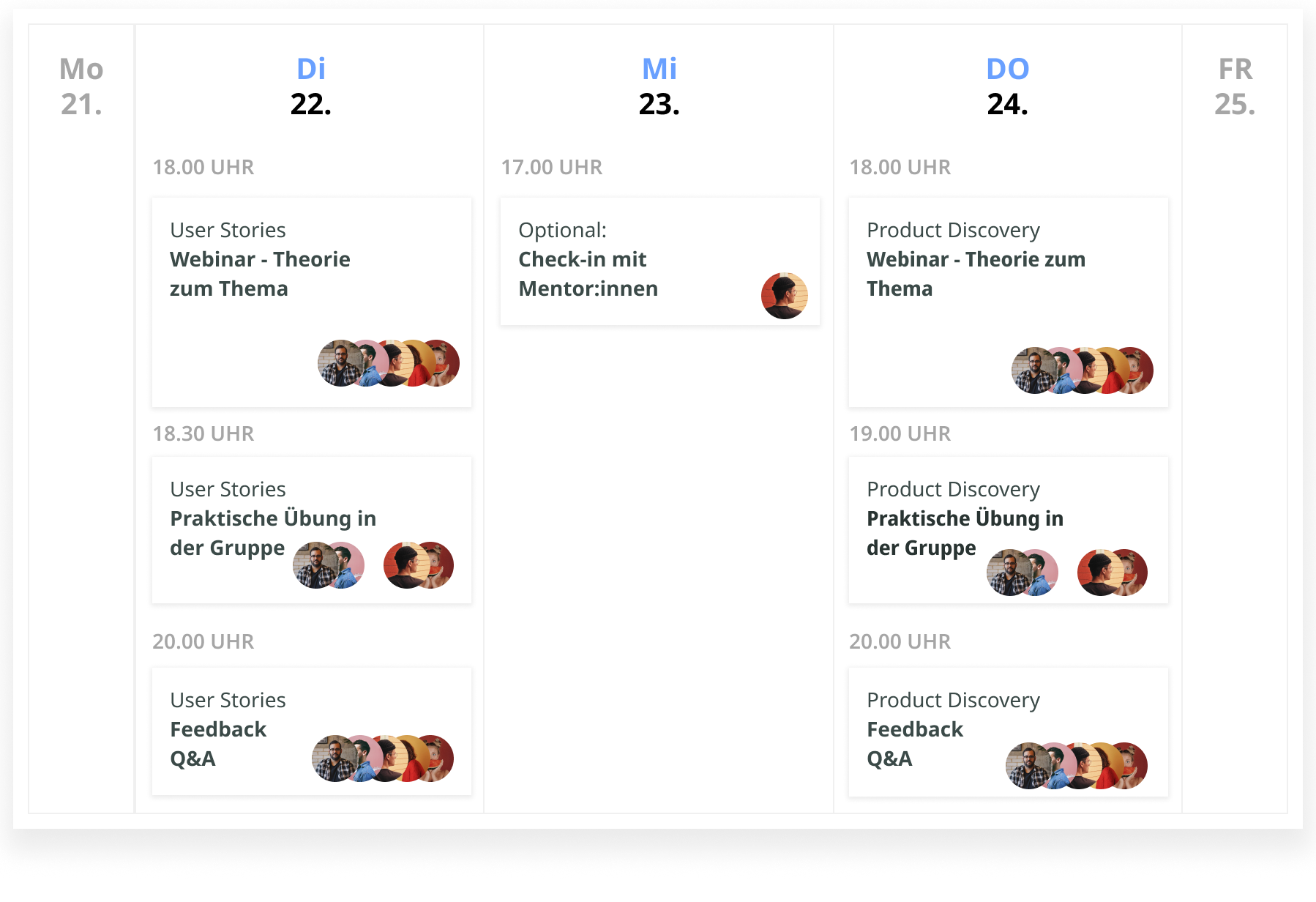Viewport: 1316px width, 902px height.
Task: Select the DO 24. day header
Action: pyautogui.click(x=1008, y=86)
